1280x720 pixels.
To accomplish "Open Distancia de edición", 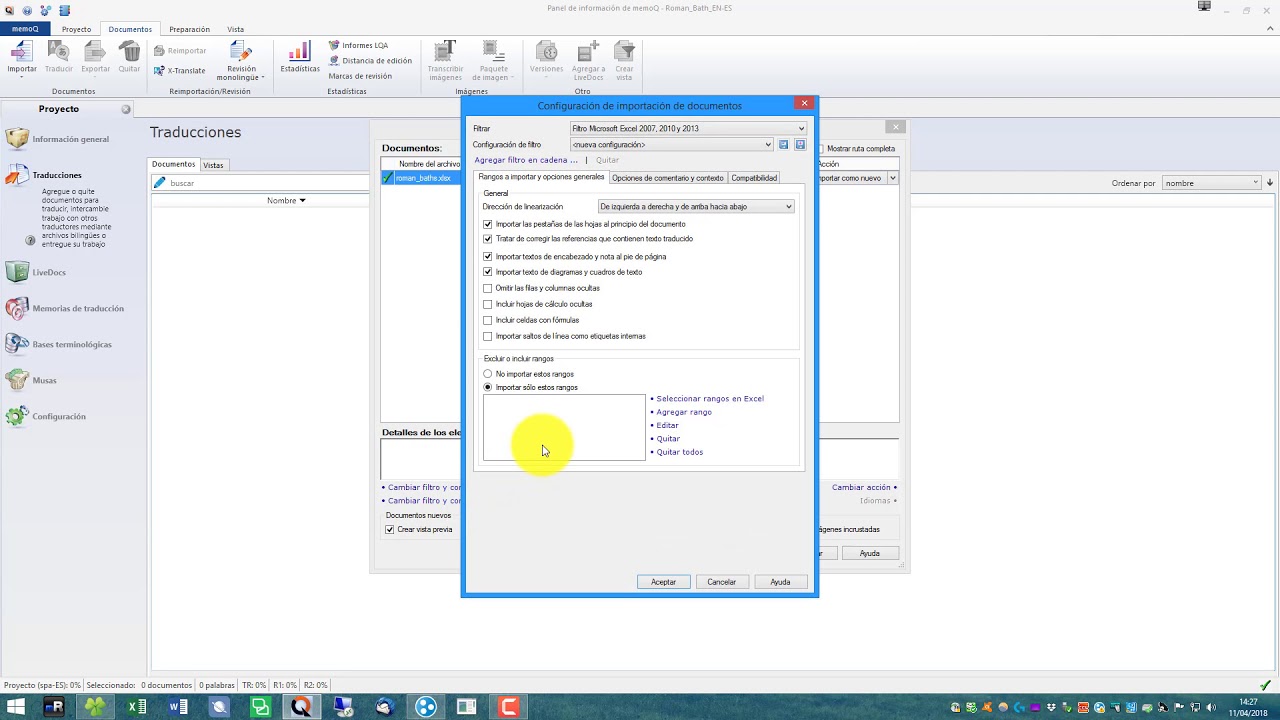I will pyautogui.click(x=370, y=61).
